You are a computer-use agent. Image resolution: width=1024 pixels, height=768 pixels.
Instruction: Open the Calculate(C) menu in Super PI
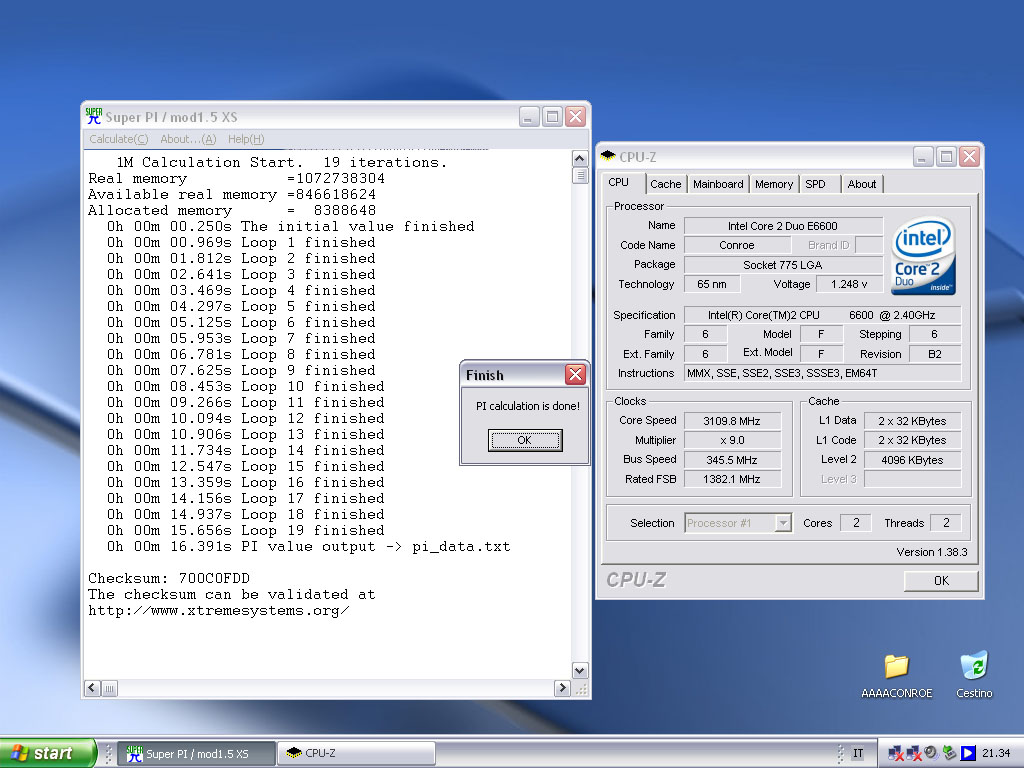coord(119,139)
